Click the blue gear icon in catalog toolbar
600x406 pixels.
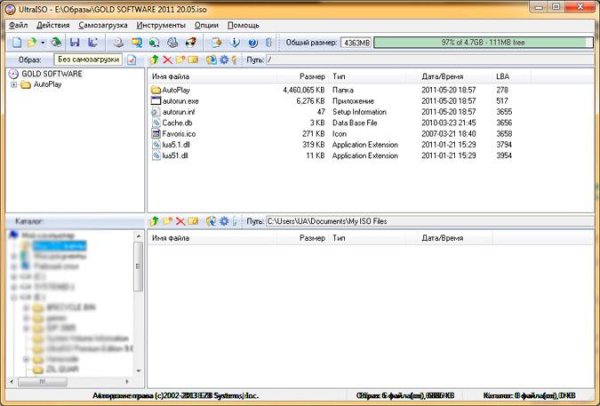(x=224, y=221)
